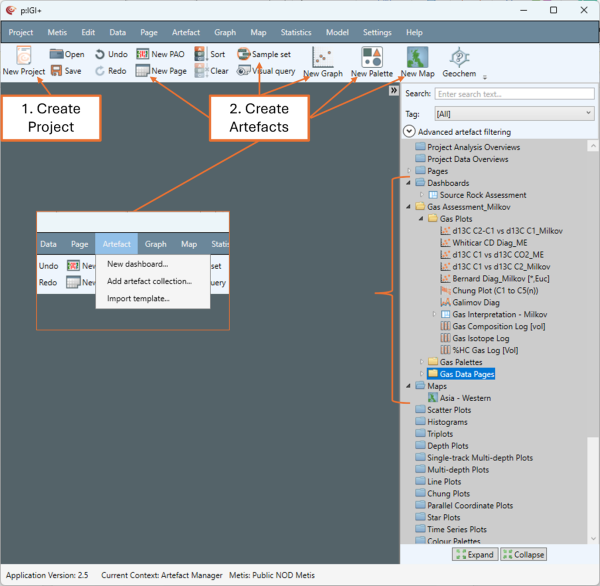Click the New Map toolbar icon
Screen dimensions: 600x586
(417, 58)
